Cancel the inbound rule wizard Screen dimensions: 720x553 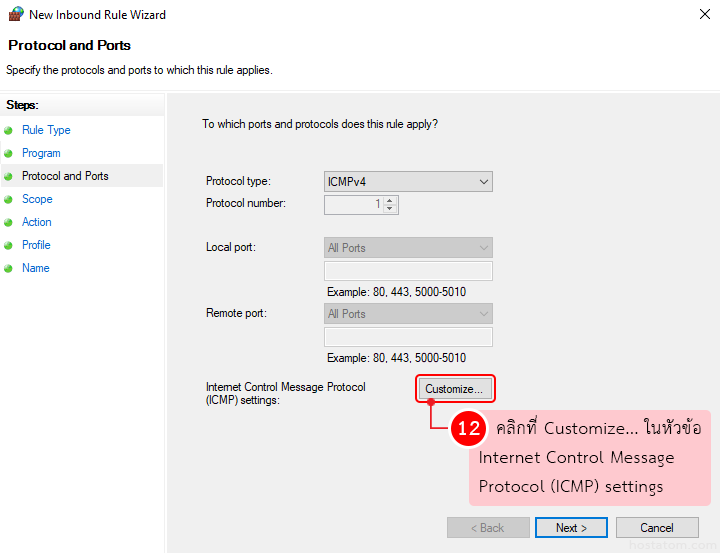pos(657,528)
